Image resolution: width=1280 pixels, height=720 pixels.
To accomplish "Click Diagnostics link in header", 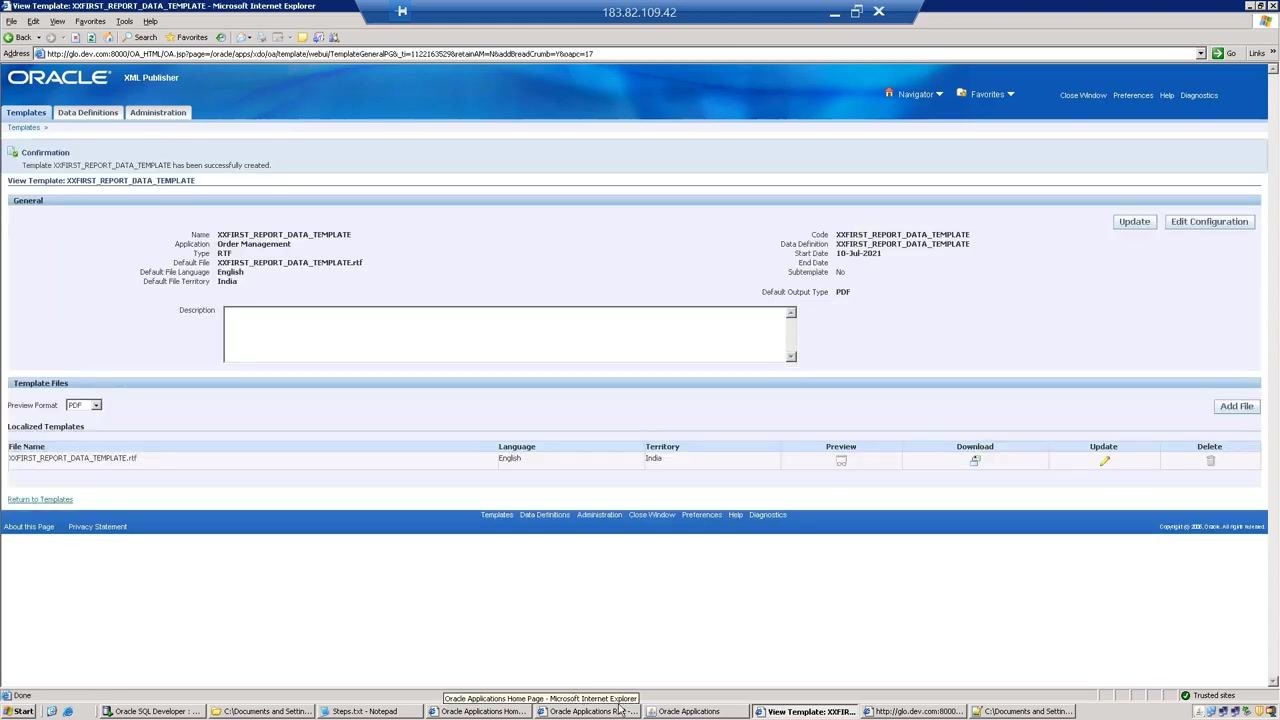I will (x=1199, y=95).
